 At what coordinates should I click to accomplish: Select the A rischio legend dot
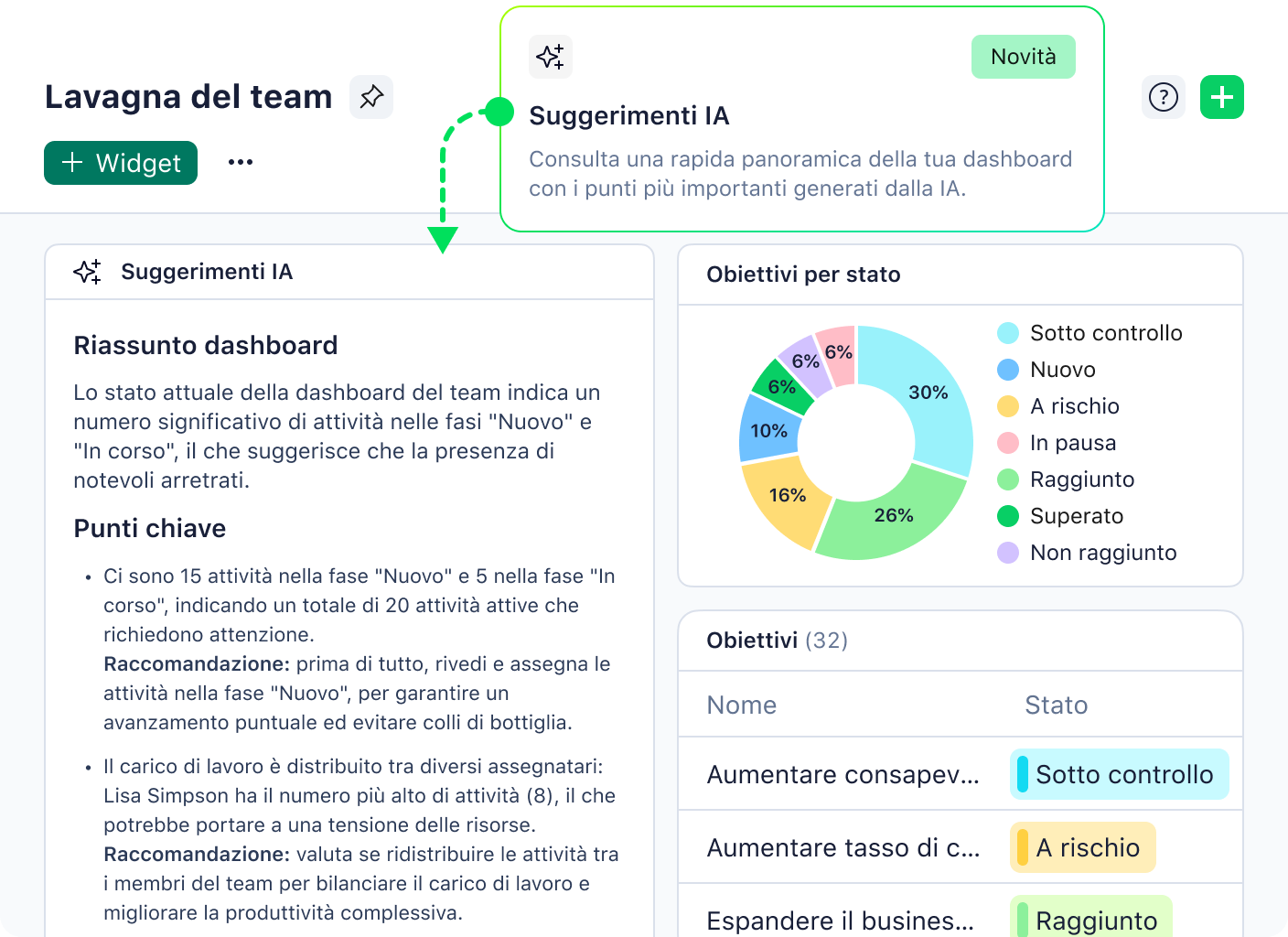pyautogui.click(x=1008, y=406)
